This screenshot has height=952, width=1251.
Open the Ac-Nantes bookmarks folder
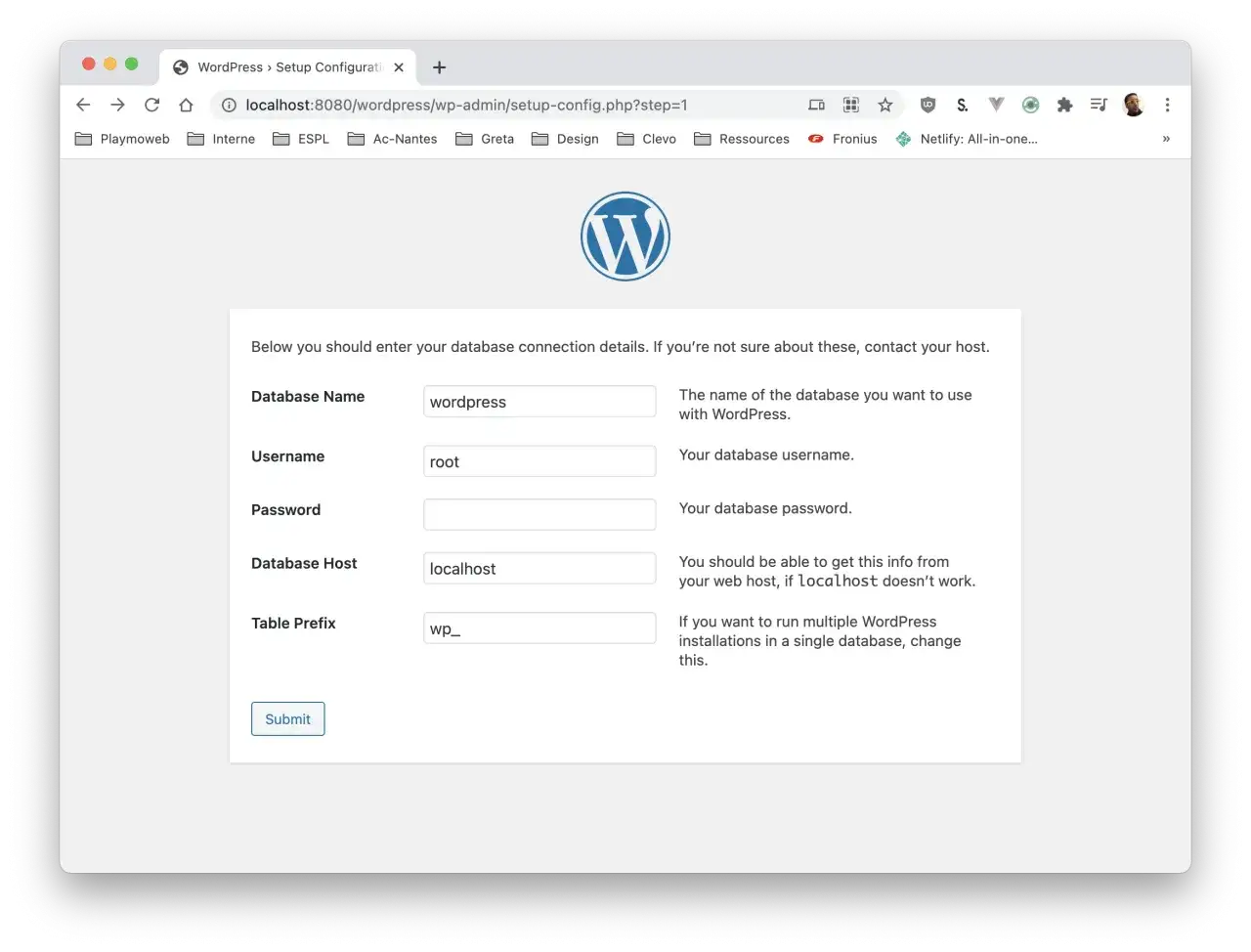(393, 139)
